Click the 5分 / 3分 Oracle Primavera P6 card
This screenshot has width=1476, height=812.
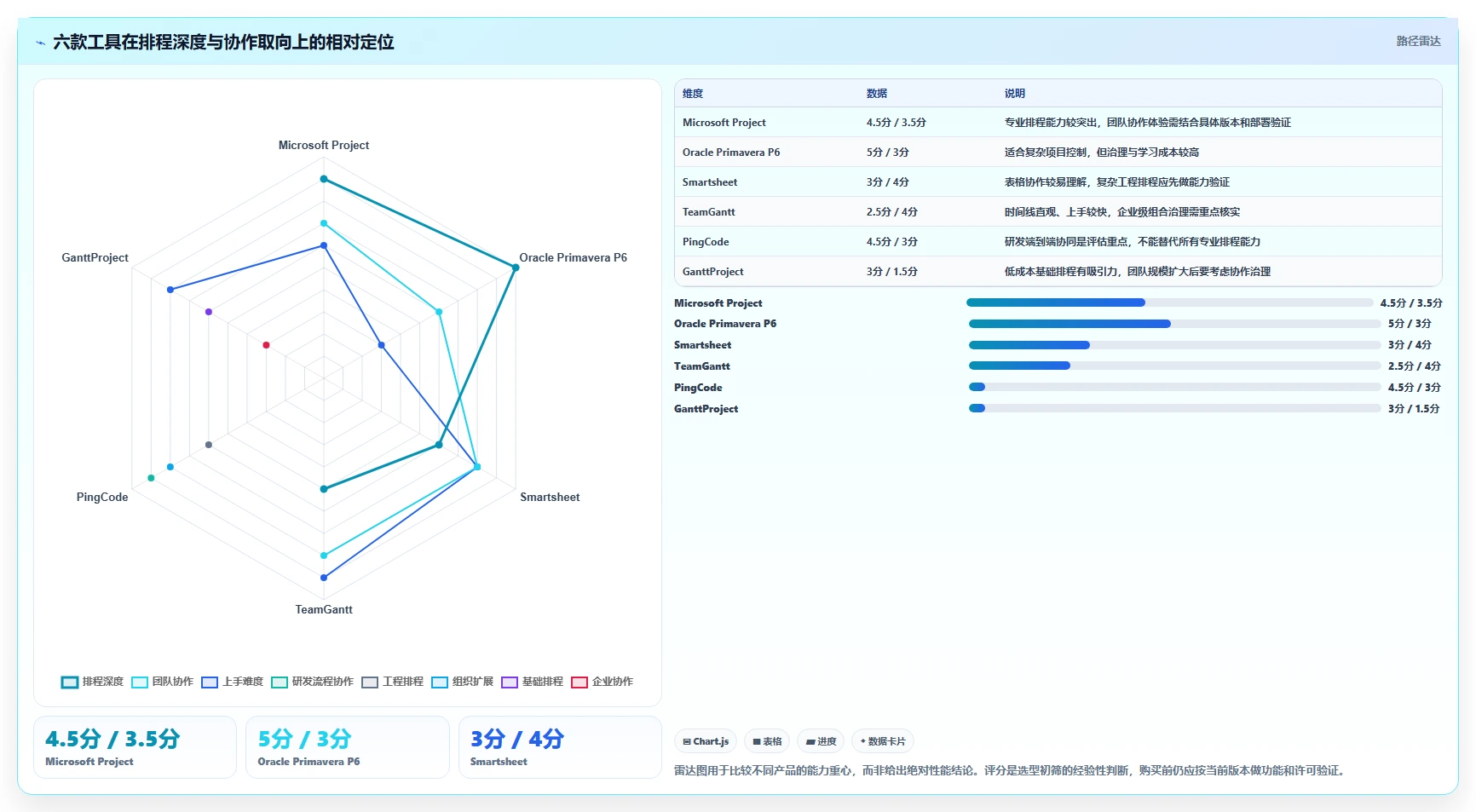[348, 747]
